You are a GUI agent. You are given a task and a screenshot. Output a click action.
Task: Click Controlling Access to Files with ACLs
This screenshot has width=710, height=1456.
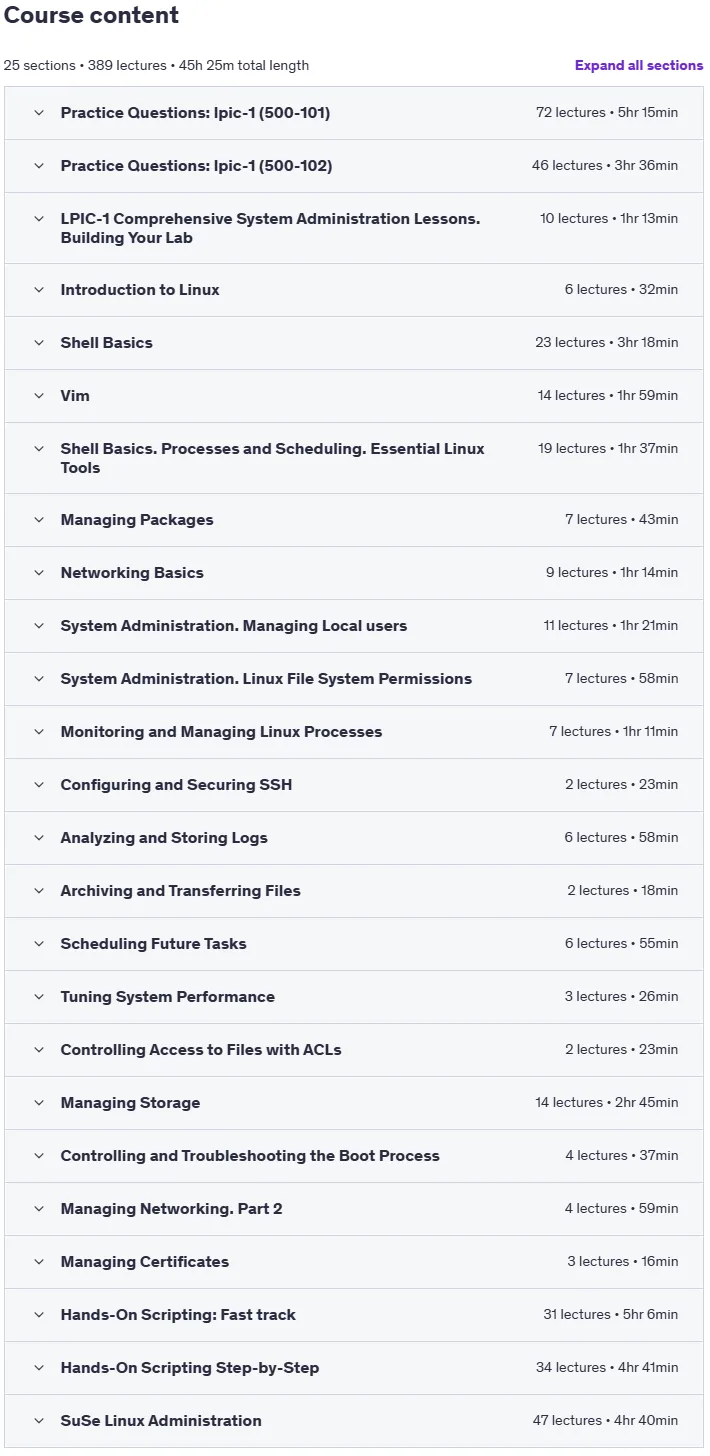point(201,1050)
